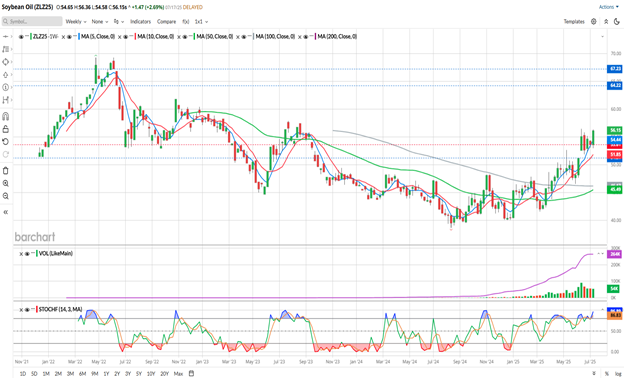Screen dimensions: 624x378
Task: Delete drawings with trash icon
Action: point(6,171)
